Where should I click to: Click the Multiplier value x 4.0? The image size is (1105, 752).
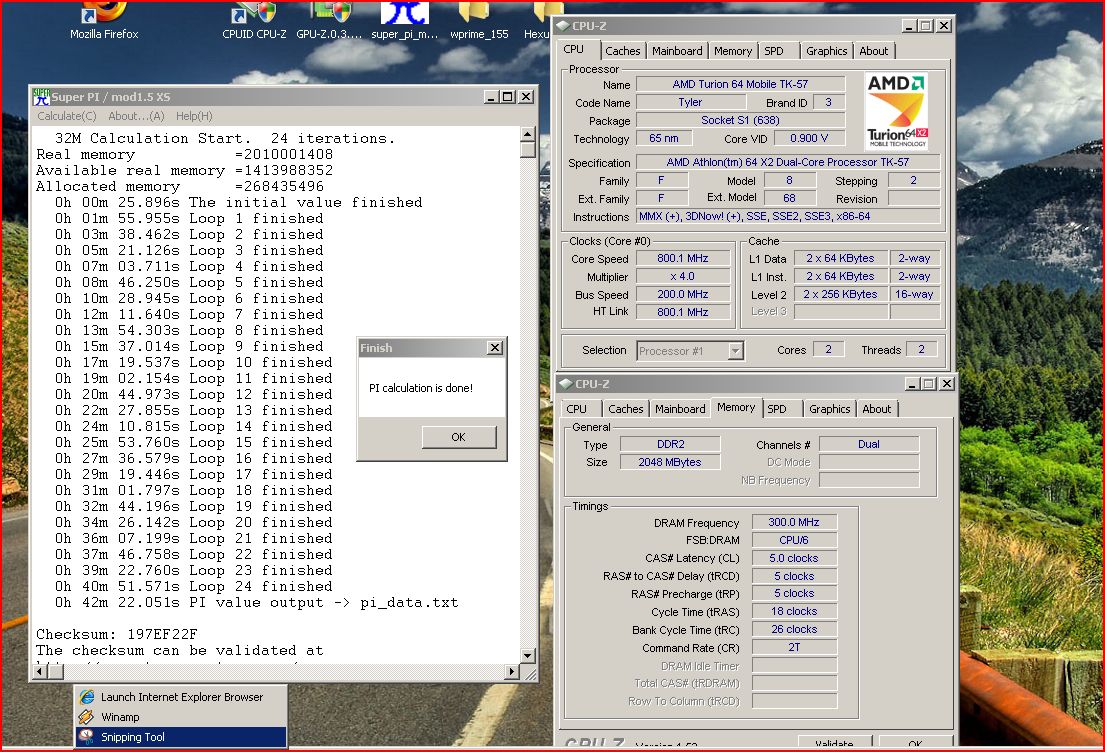(x=683, y=276)
